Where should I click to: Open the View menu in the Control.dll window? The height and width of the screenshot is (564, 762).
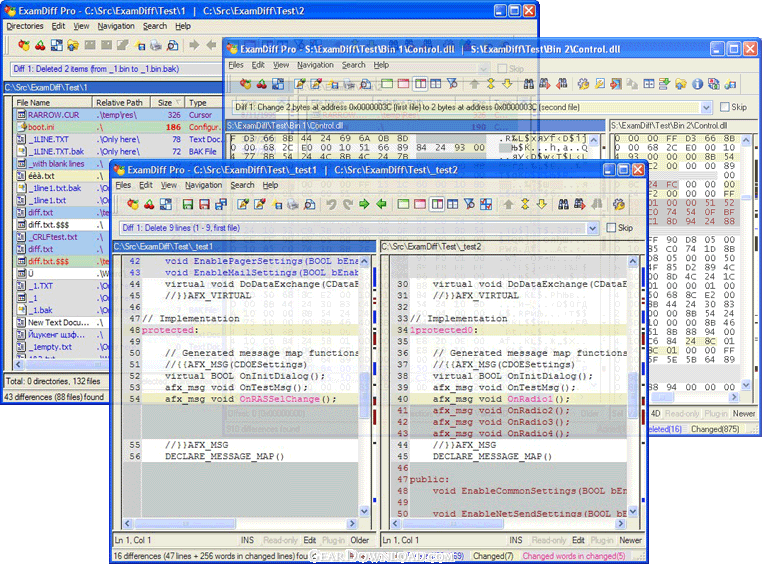(x=280, y=65)
